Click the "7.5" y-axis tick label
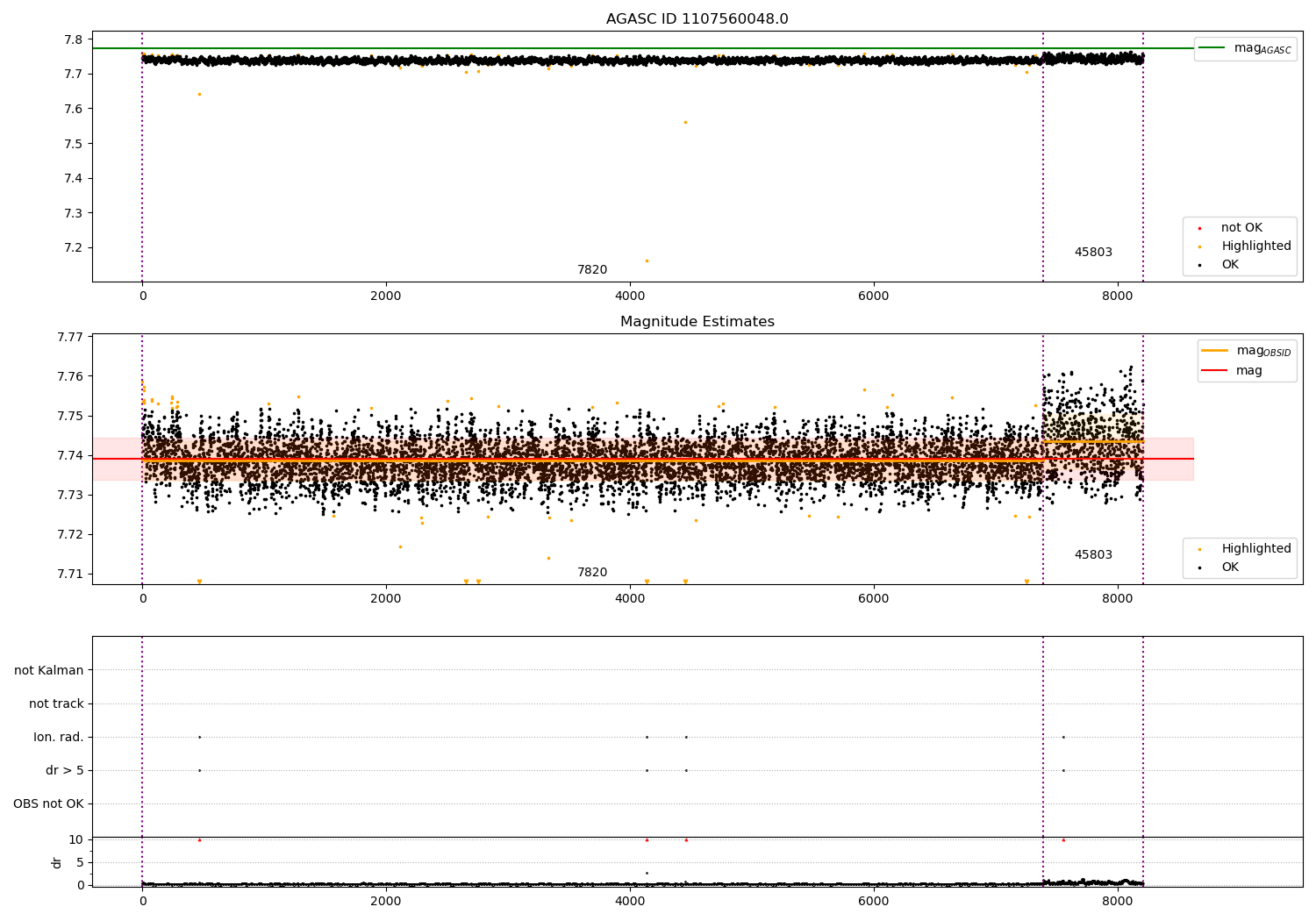1316x921 pixels. 74,144
